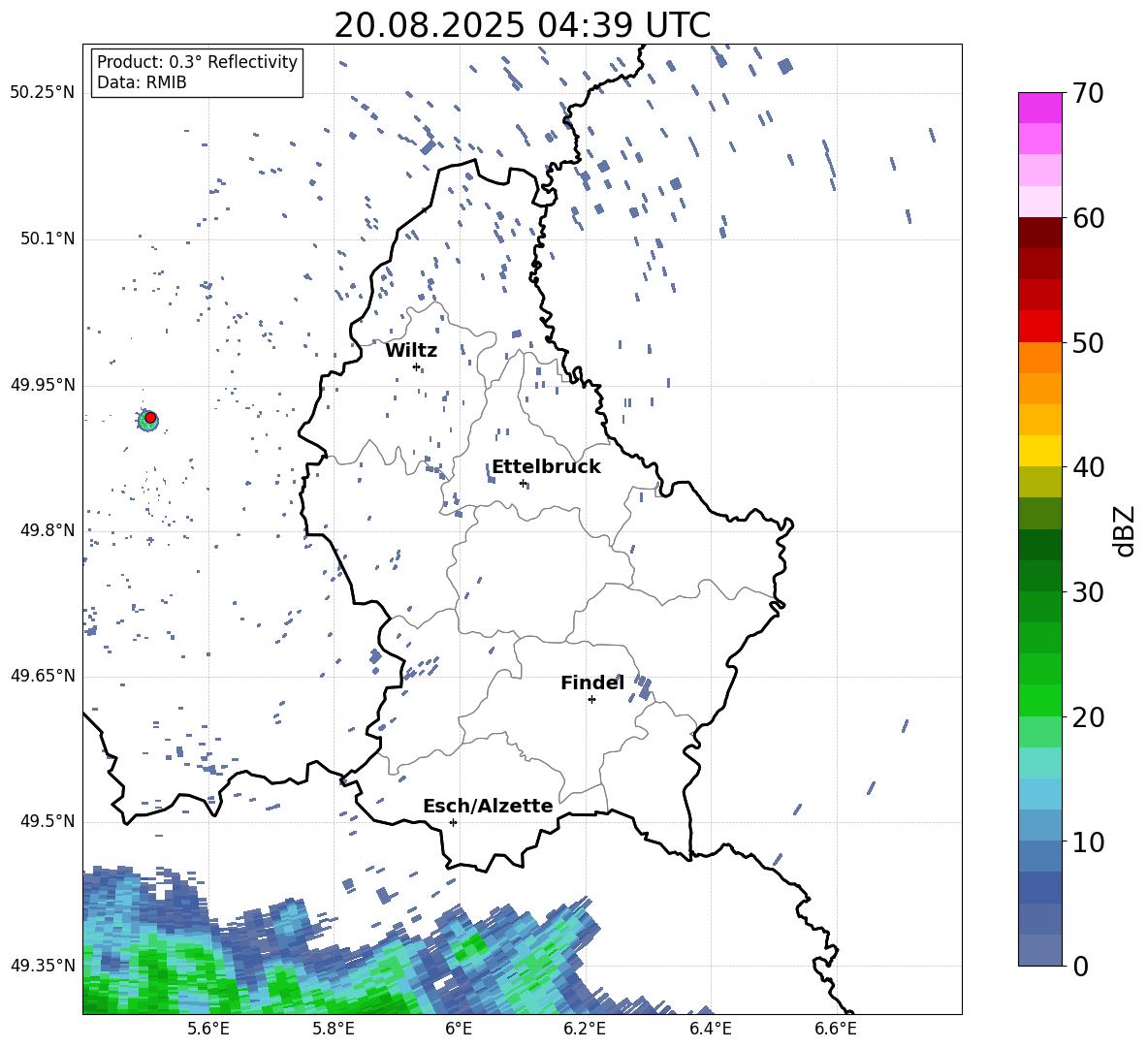Click the 6.4°E longitude label

click(x=710, y=1029)
